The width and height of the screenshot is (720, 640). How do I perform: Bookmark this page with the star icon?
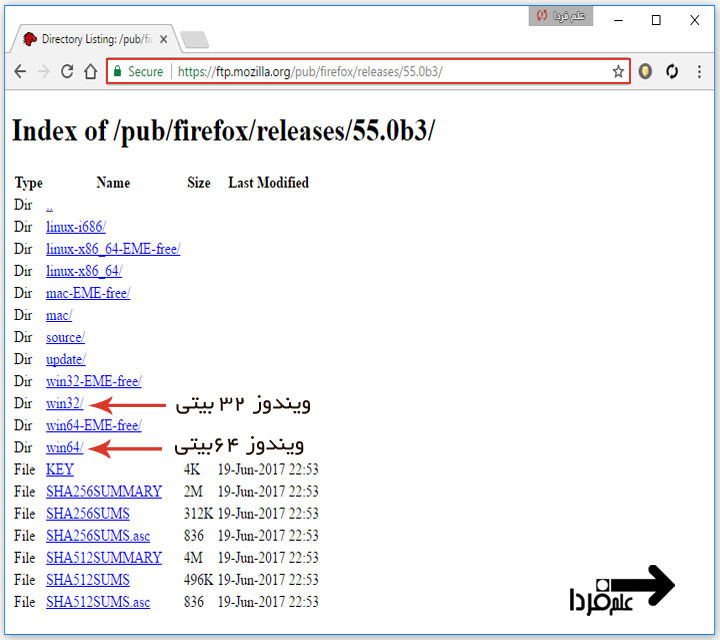tap(618, 72)
